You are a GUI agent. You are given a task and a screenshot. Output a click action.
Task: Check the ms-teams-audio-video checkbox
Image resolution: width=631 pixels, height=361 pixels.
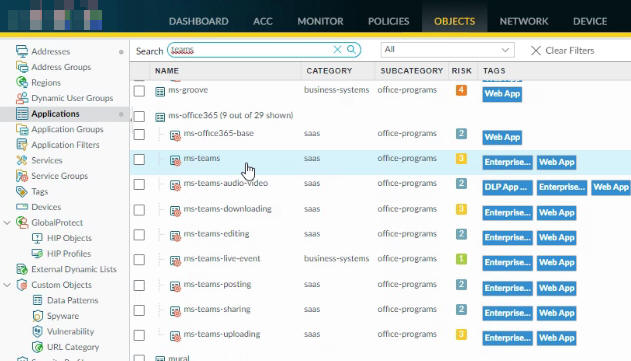point(139,184)
